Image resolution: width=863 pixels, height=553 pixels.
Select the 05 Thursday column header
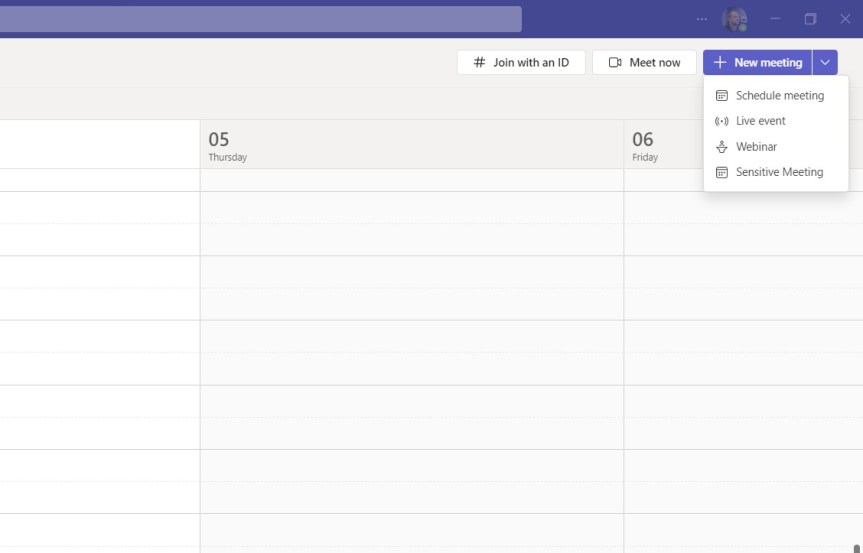[x=412, y=145]
